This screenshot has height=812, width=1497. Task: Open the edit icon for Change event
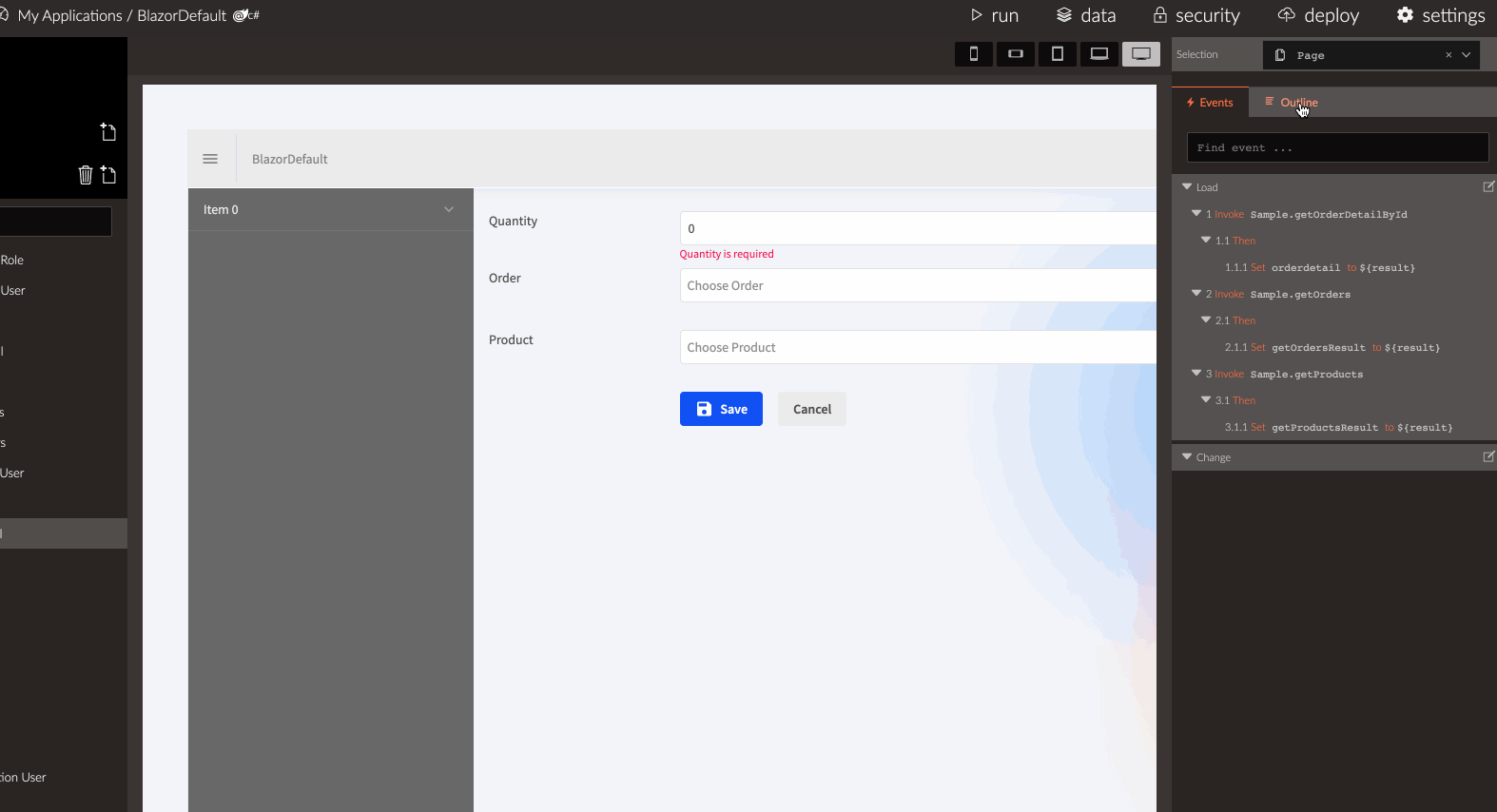coord(1488,457)
